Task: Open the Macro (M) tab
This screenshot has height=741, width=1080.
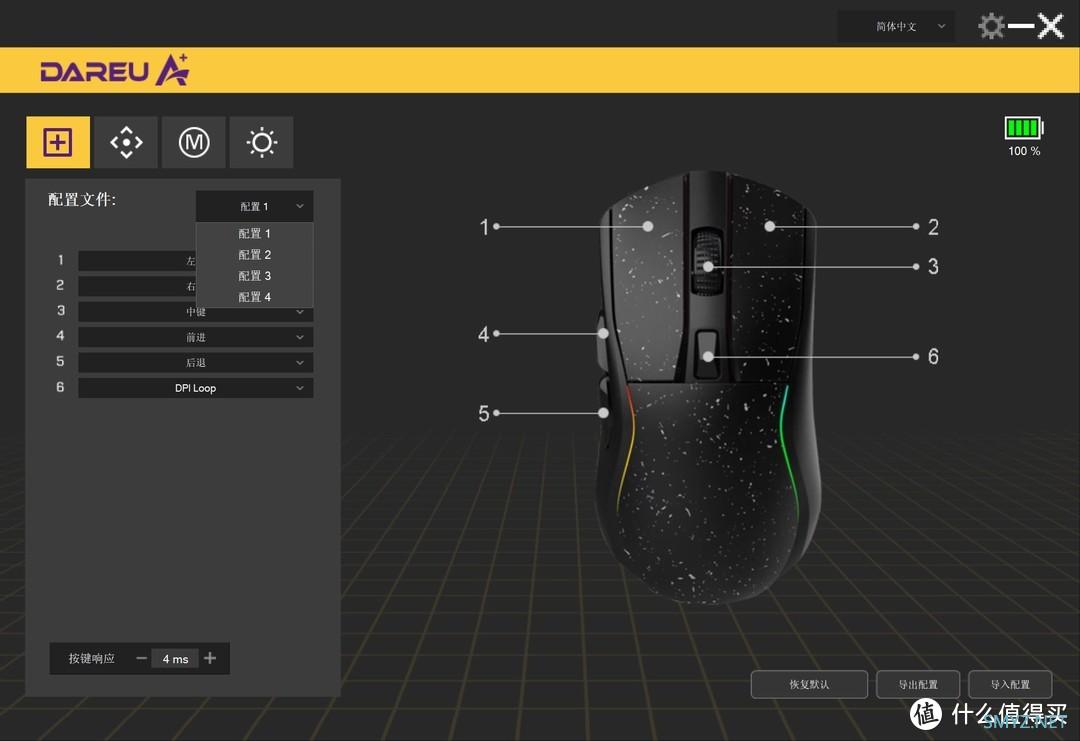Action: click(194, 143)
